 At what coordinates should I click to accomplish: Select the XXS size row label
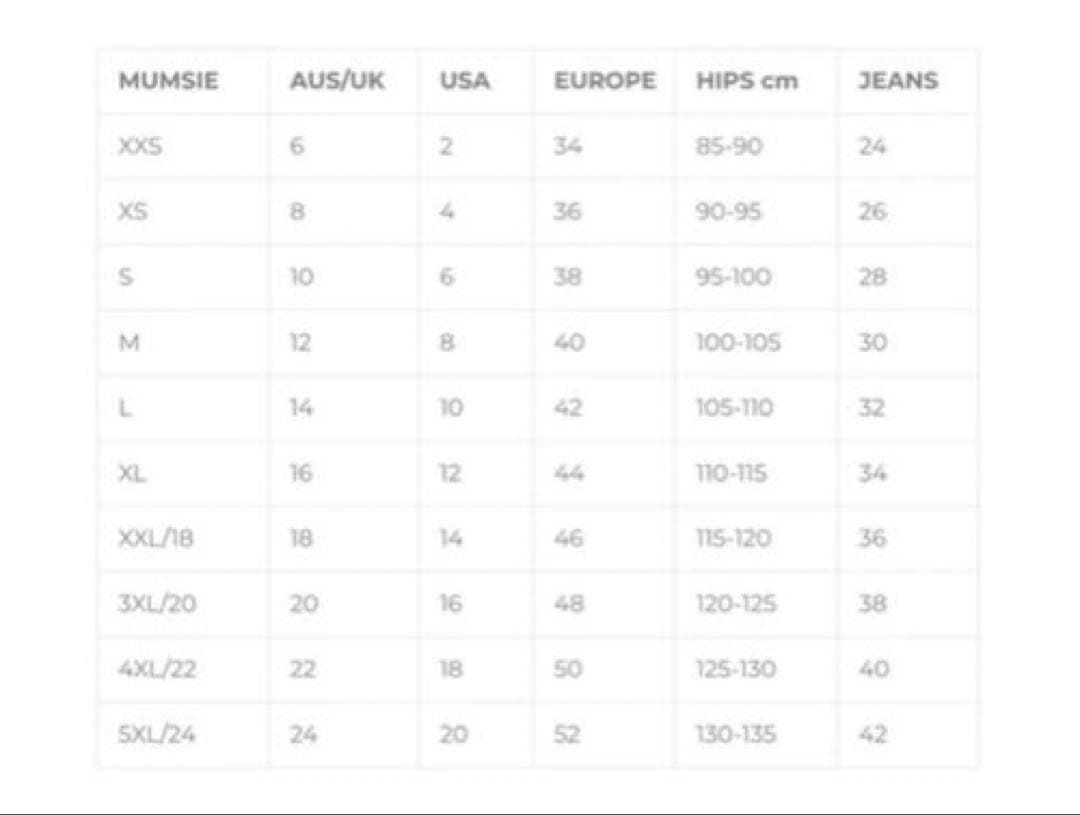[x=140, y=147]
